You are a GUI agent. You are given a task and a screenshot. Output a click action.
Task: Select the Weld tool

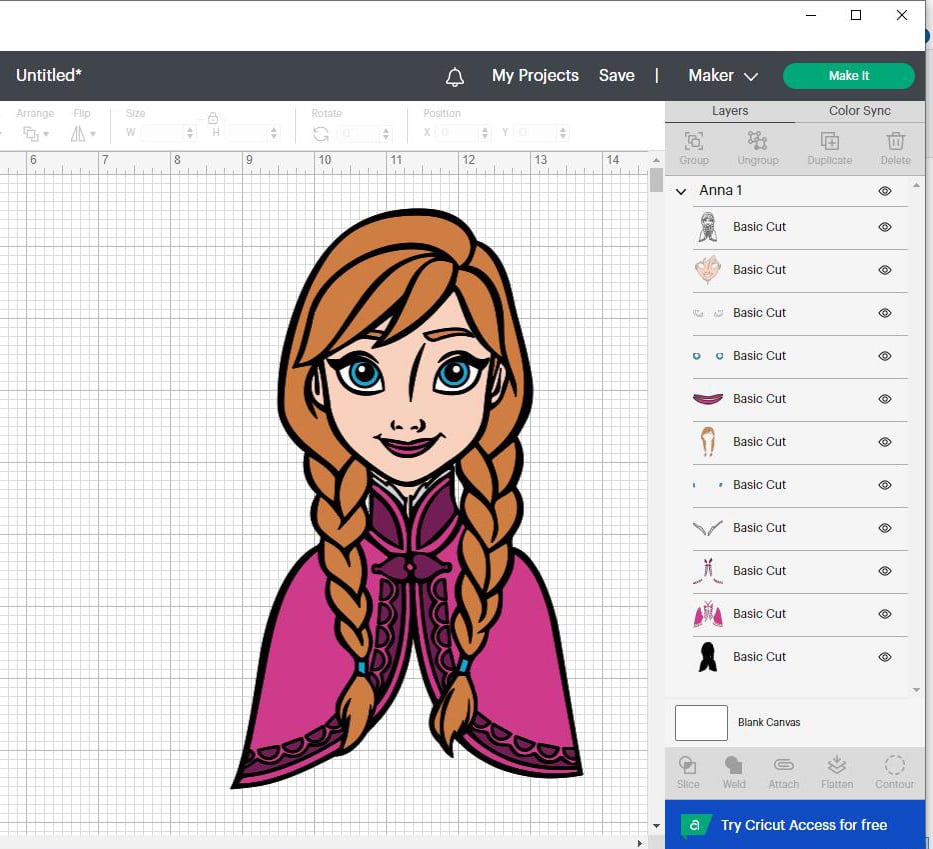734,765
